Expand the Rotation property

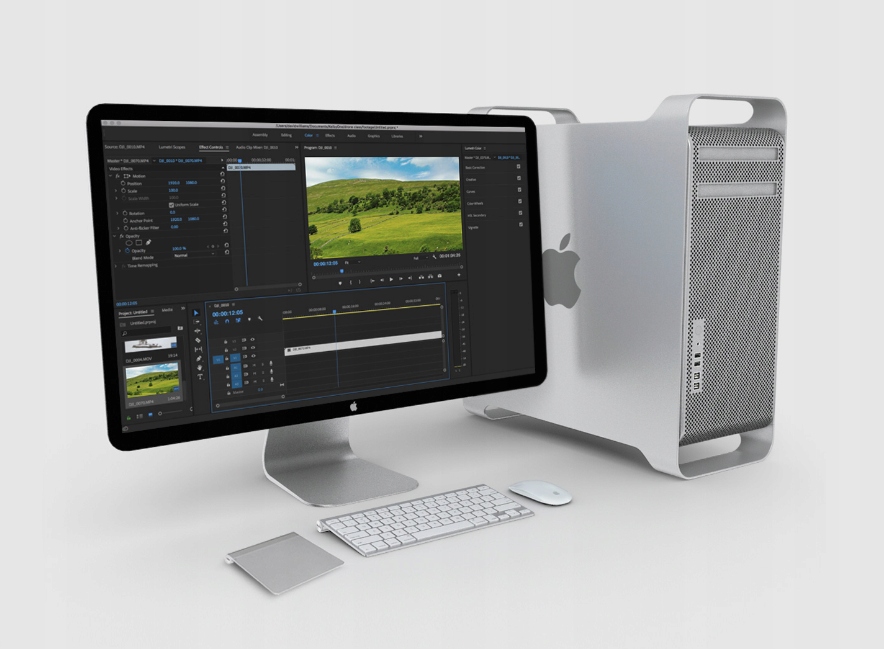[117, 213]
